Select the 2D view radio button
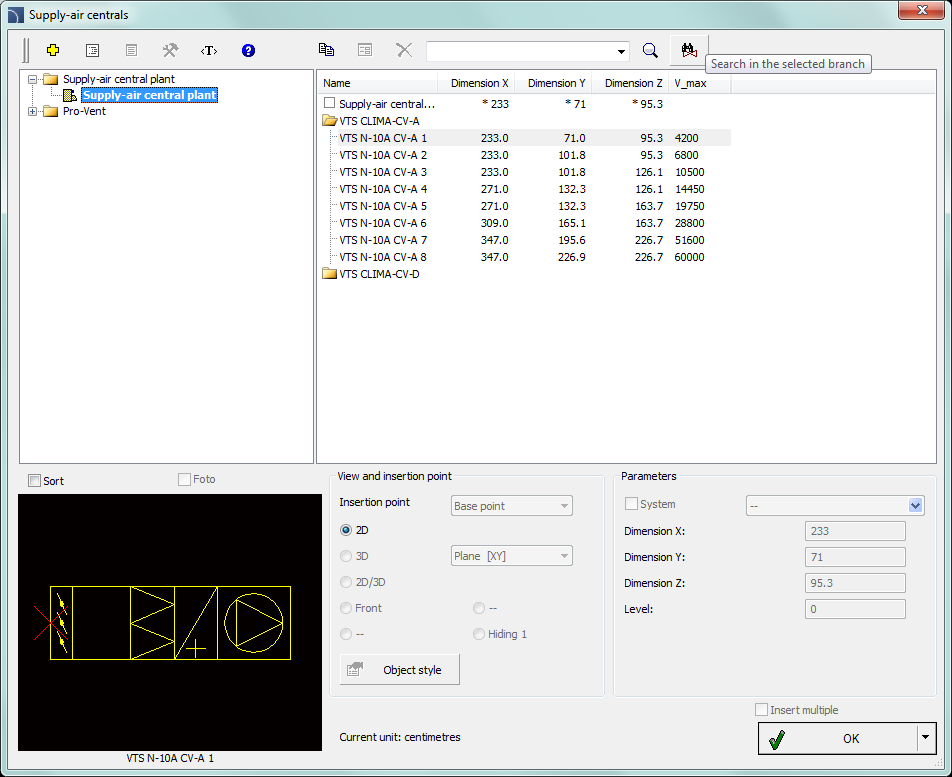This screenshot has height=777, width=952. pyautogui.click(x=346, y=530)
